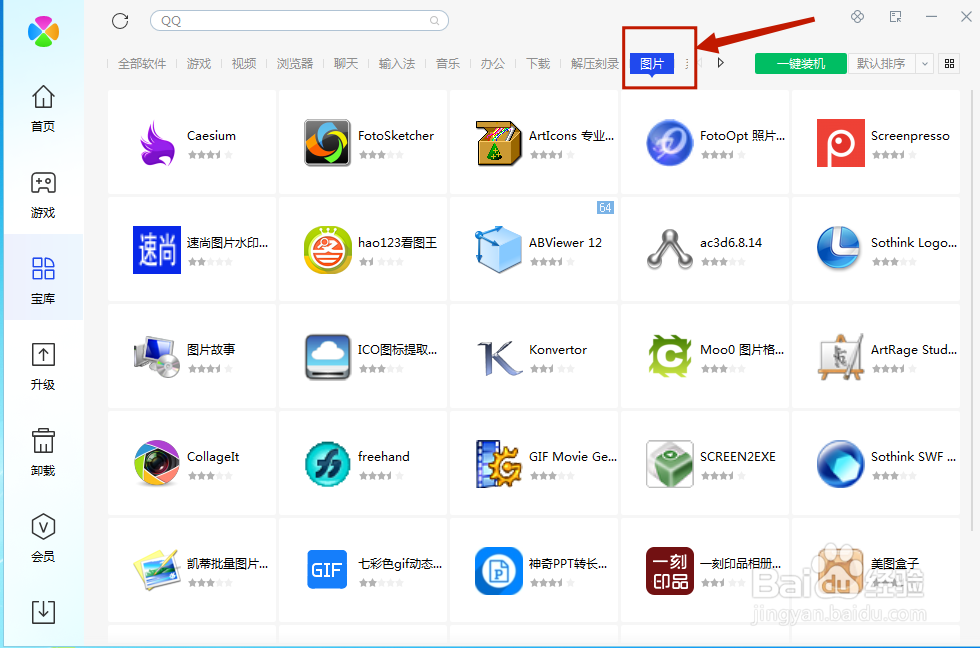Select the ArtIcons treasure chest icon

[x=498, y=143]
